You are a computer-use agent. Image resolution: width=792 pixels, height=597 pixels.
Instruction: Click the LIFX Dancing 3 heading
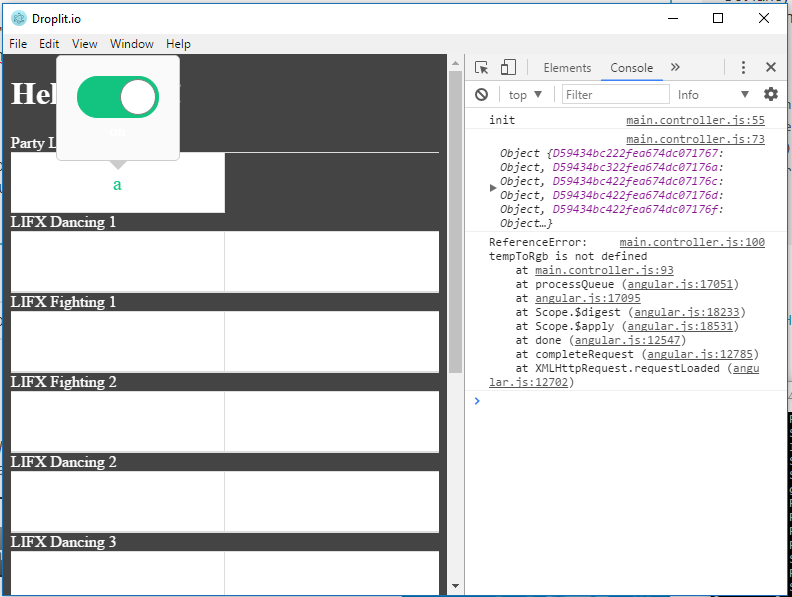[x=63, y=542]
